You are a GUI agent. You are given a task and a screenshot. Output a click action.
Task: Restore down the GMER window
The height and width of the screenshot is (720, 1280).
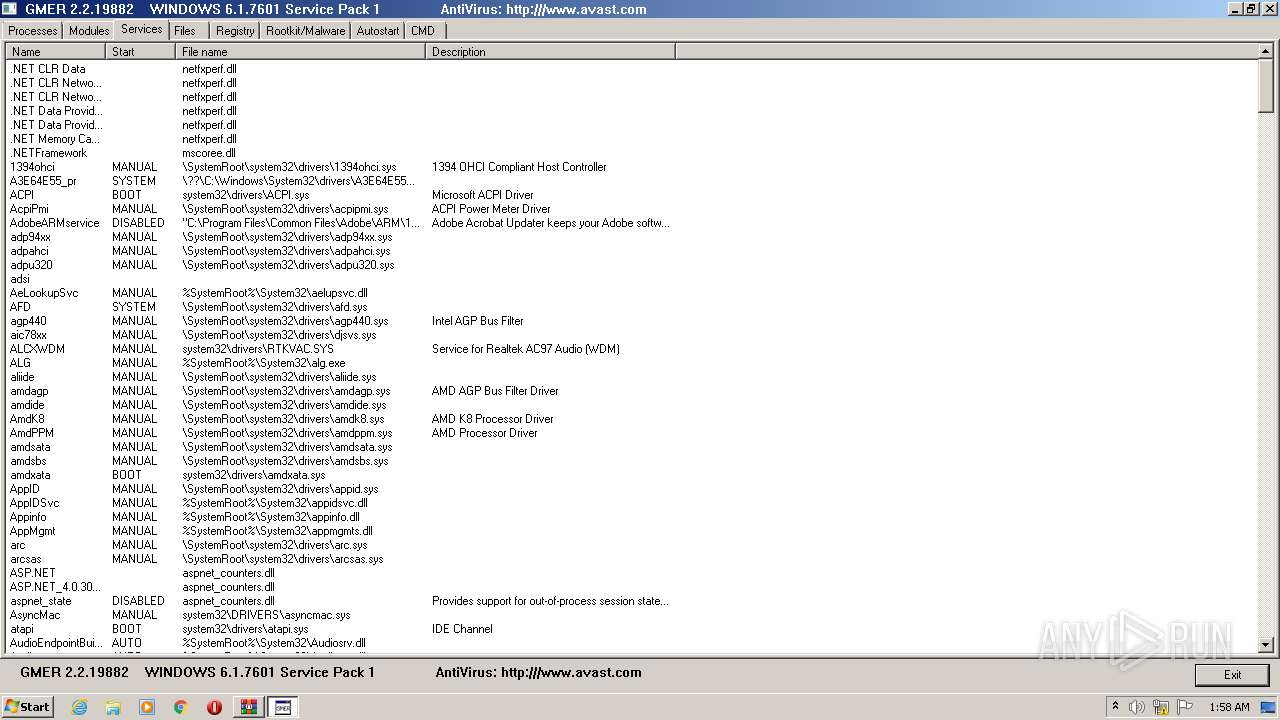(1251, 9)
